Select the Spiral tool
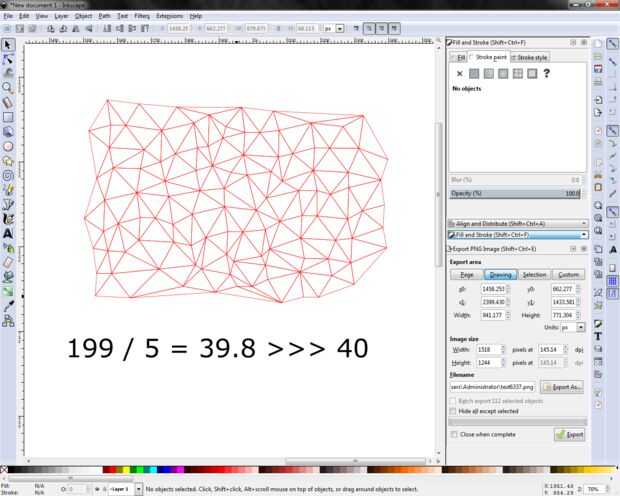620x496 pixels. click(8, 175)
